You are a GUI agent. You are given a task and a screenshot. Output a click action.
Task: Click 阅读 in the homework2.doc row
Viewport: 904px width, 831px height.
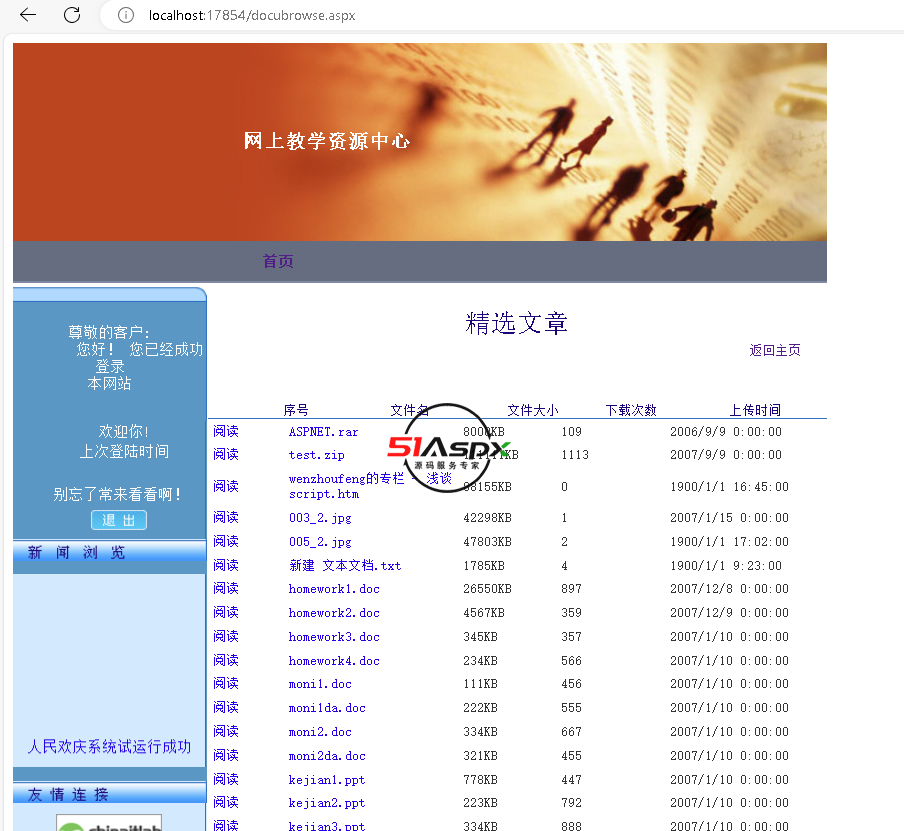pos(225,612)
